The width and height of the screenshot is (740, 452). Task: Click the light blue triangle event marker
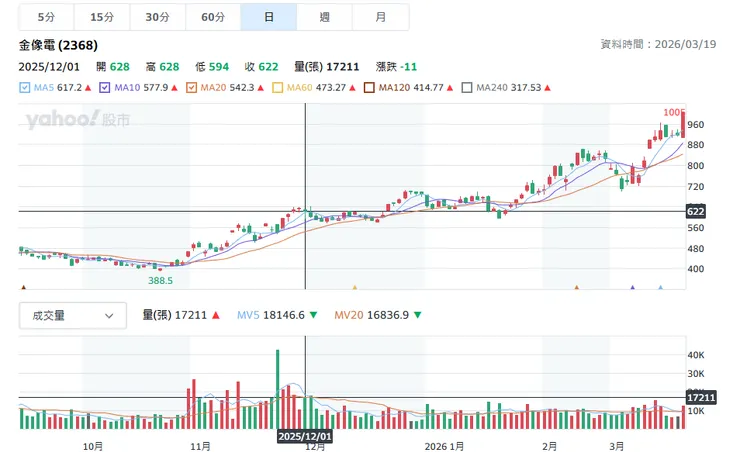660,288
